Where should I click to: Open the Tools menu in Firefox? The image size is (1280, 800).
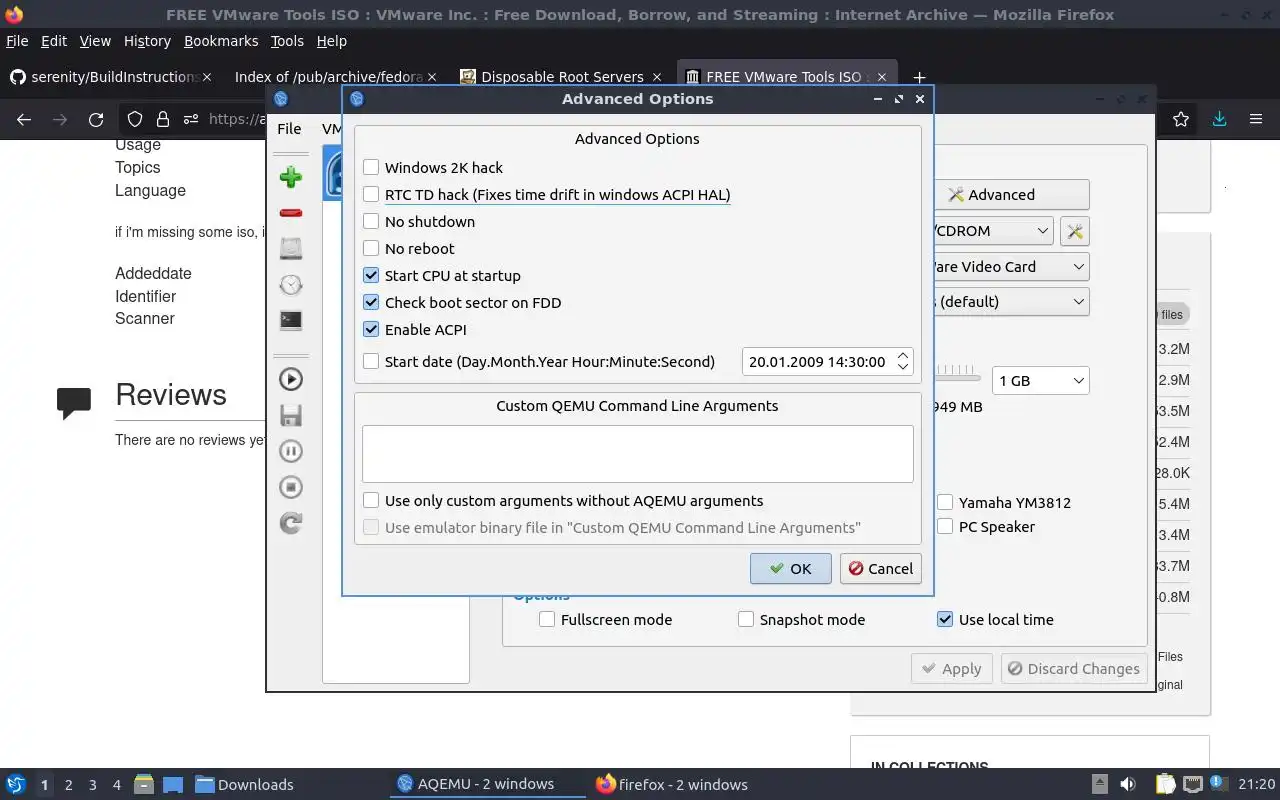click(x=287, y=41)
